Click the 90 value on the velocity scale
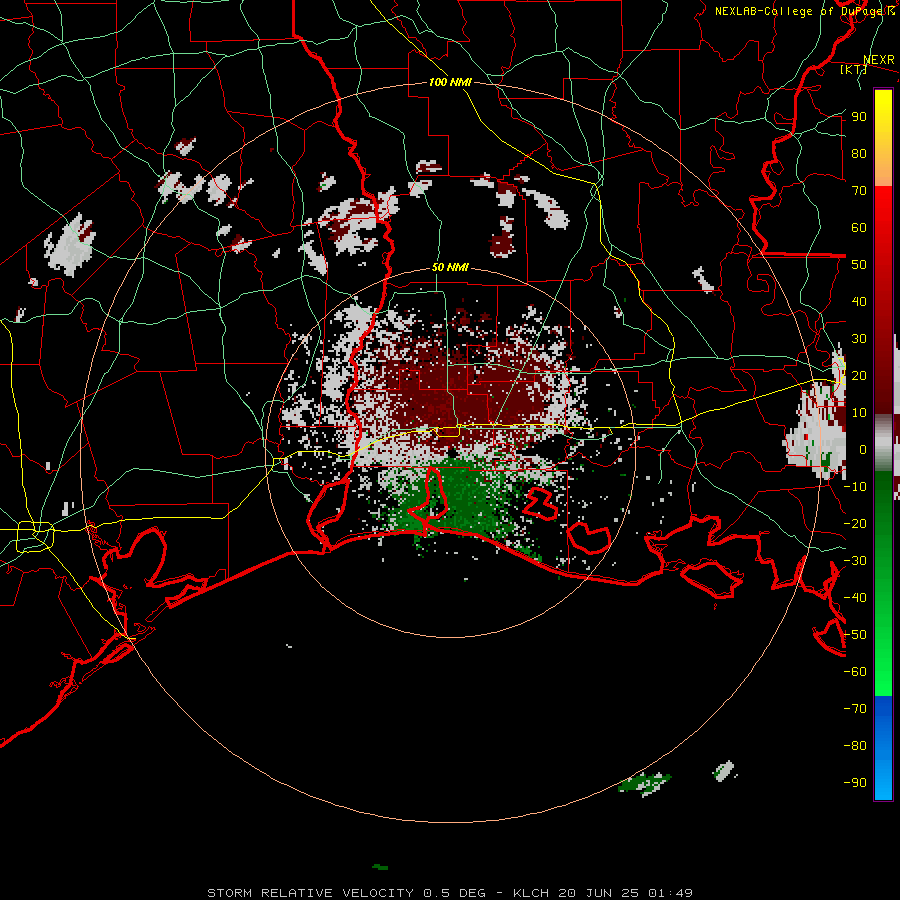The height and width of the screenshot is (900, 900). click(859, 117)
